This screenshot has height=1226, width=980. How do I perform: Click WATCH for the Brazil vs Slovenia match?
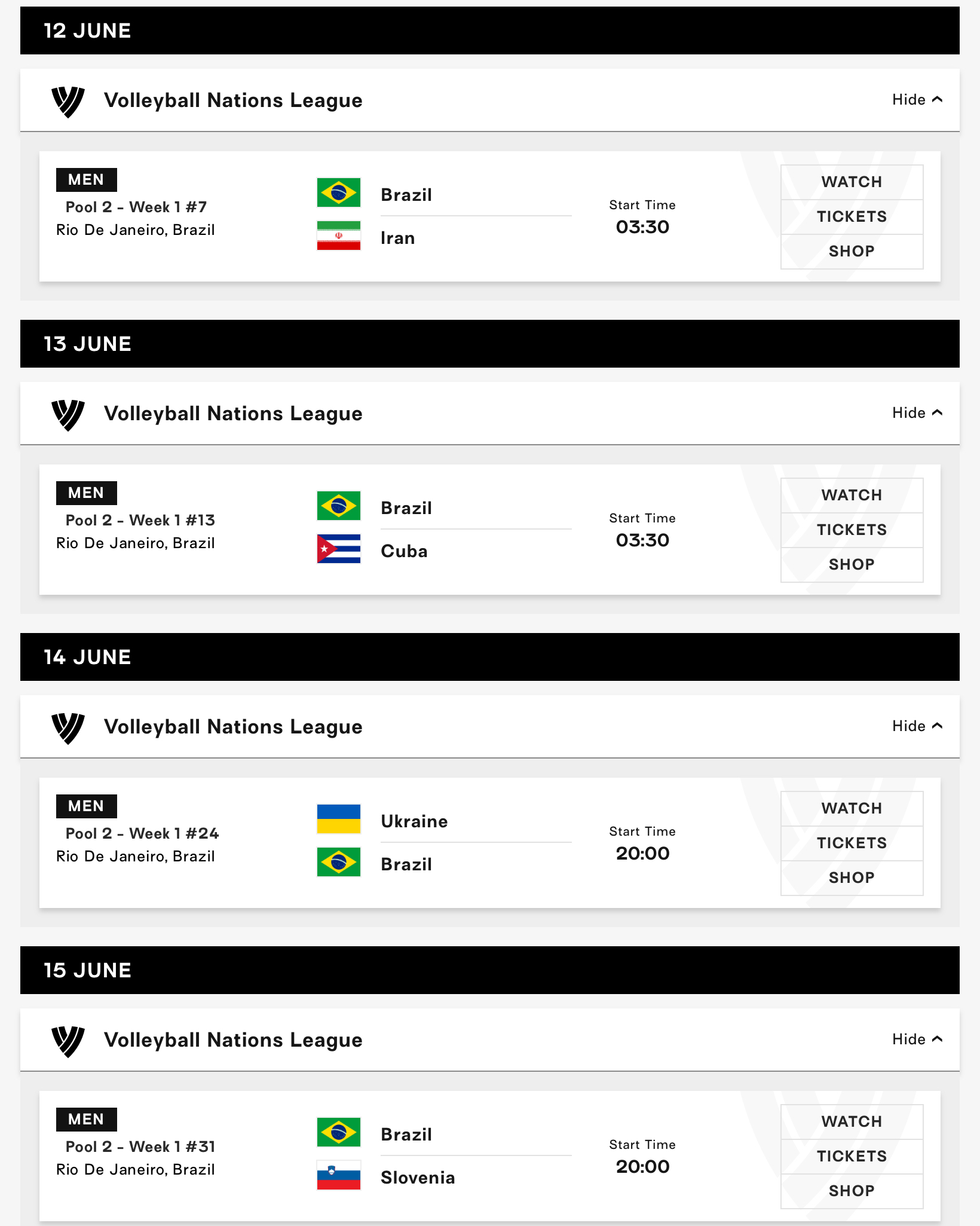(x=852, y=1122)
